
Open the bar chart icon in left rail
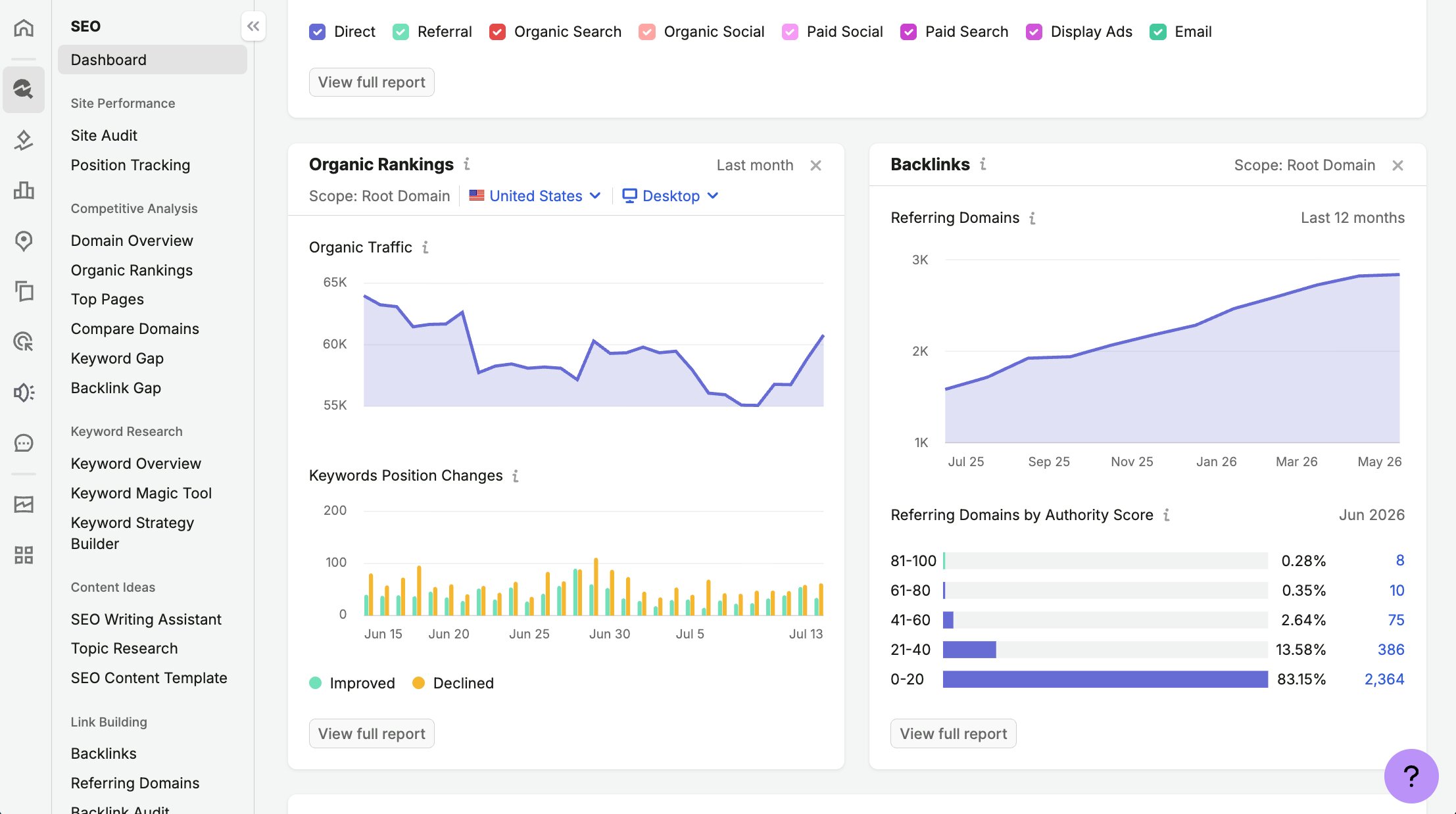[x=24, y=190]
